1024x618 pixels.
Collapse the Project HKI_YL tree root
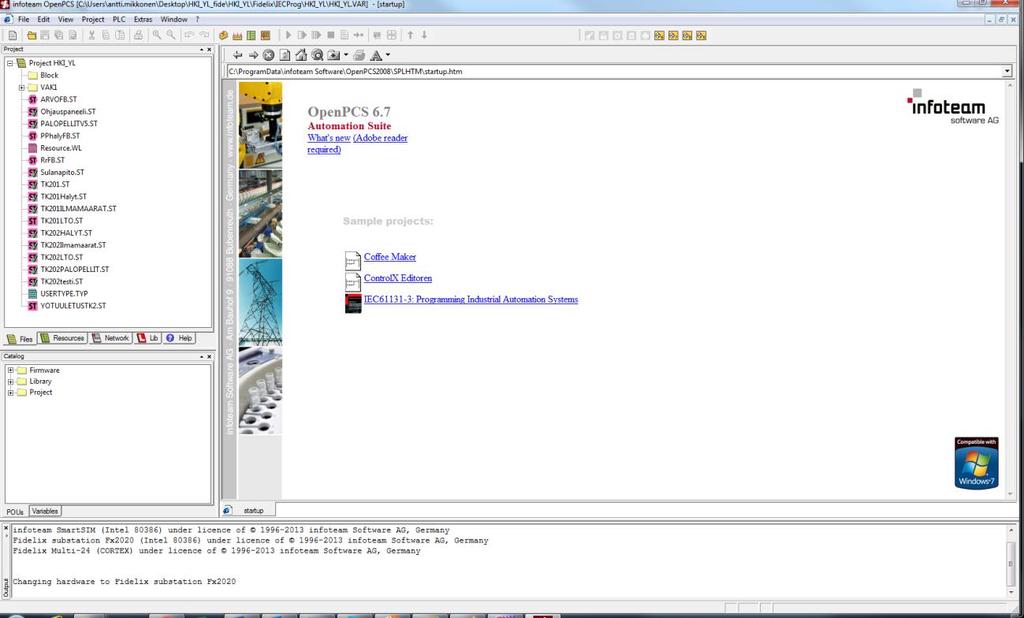coord(10,63)
